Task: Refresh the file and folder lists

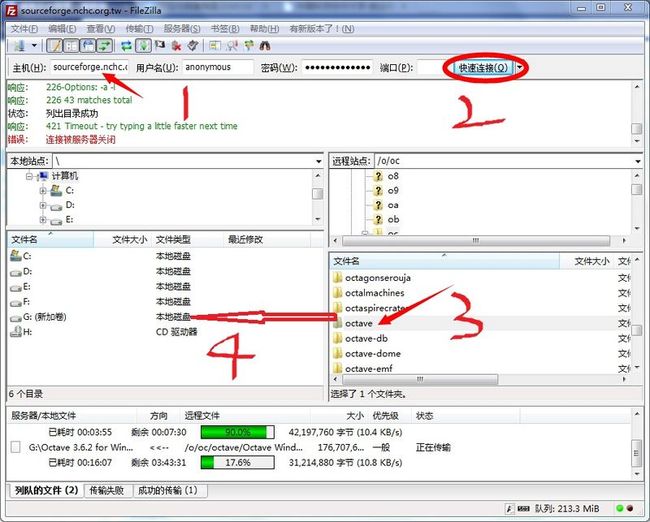Action: point(126,46)
